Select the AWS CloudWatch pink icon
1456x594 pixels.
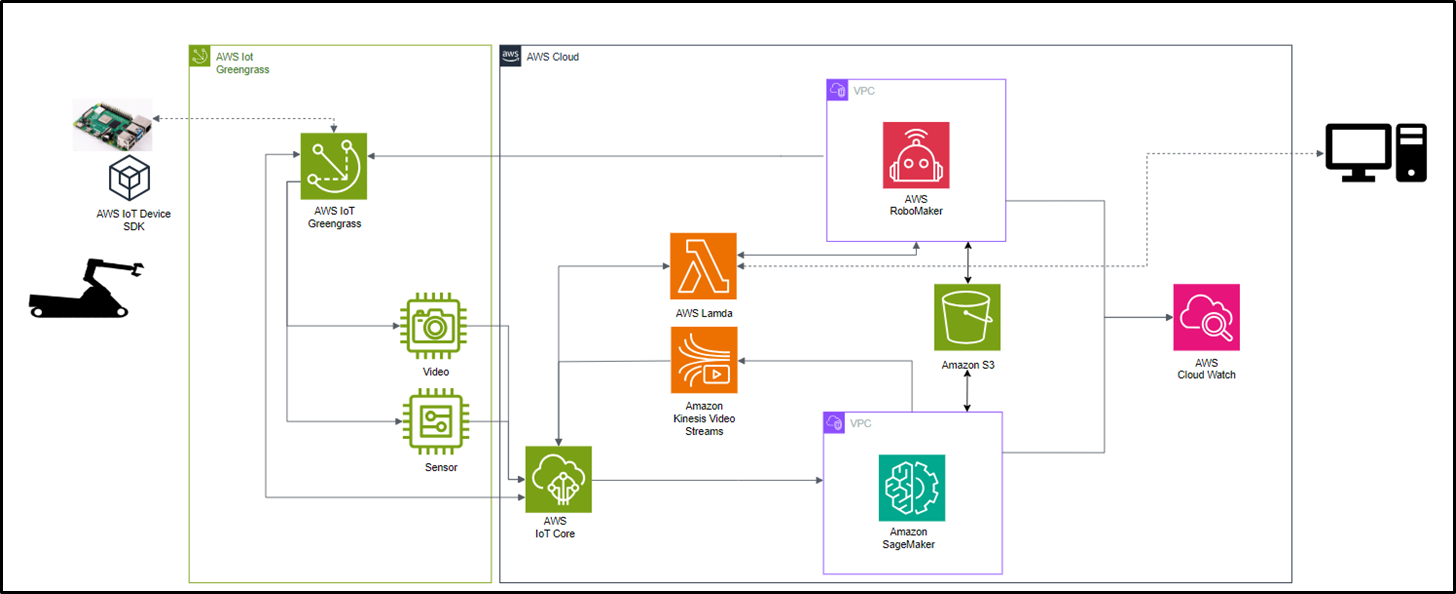[x=1206, y=317]
